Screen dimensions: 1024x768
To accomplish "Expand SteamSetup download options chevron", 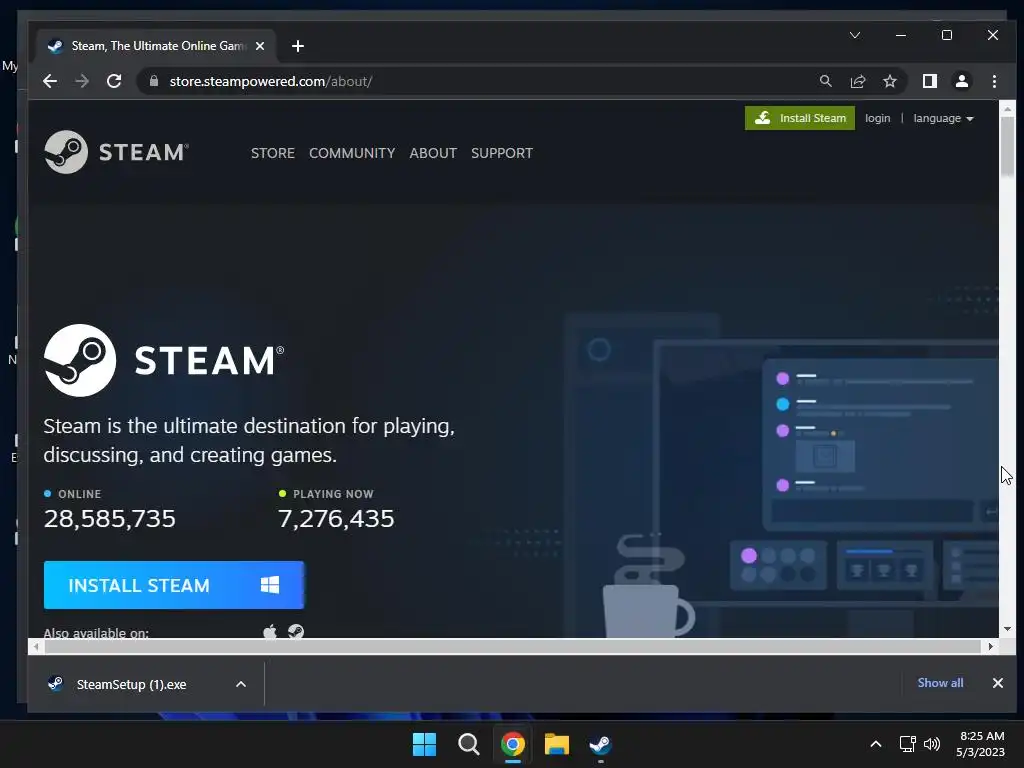I will tap(241, 684).
